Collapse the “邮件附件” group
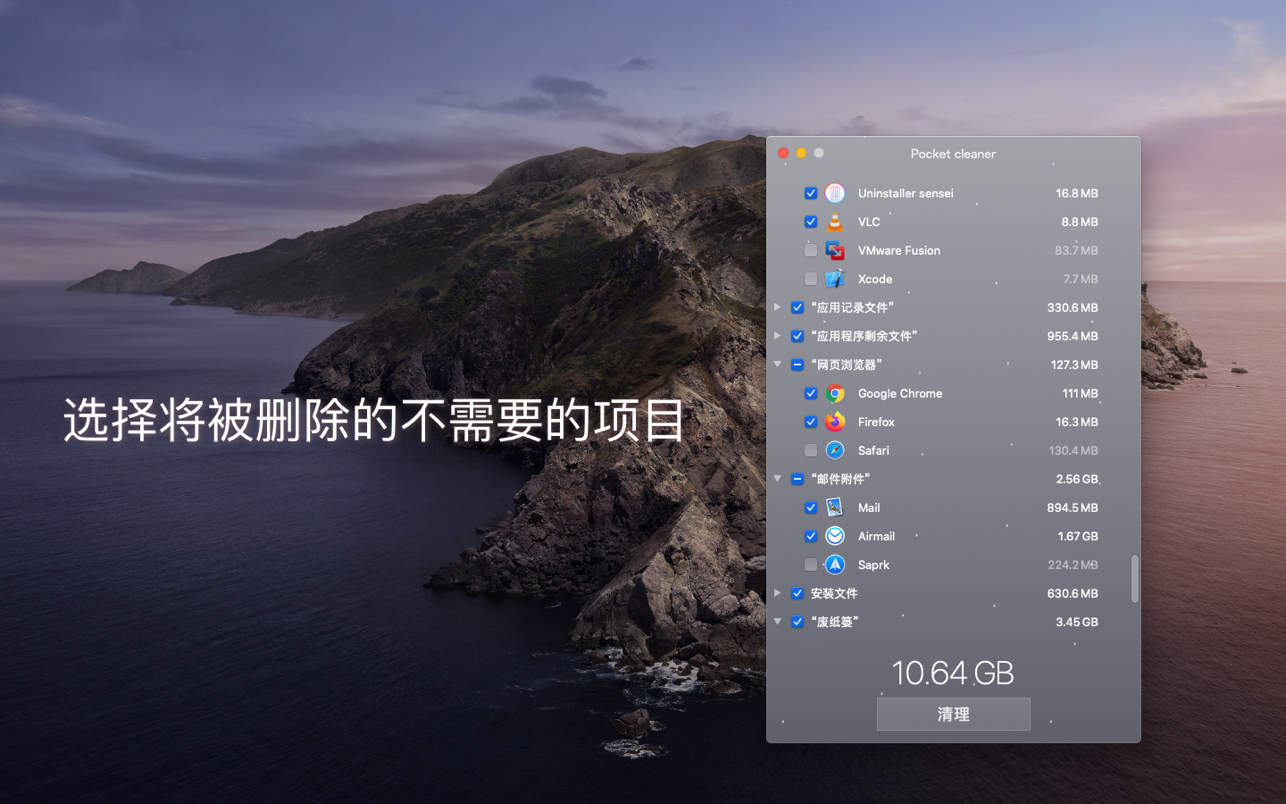The height and width of the screenshot is (804, 1286). 778,479
